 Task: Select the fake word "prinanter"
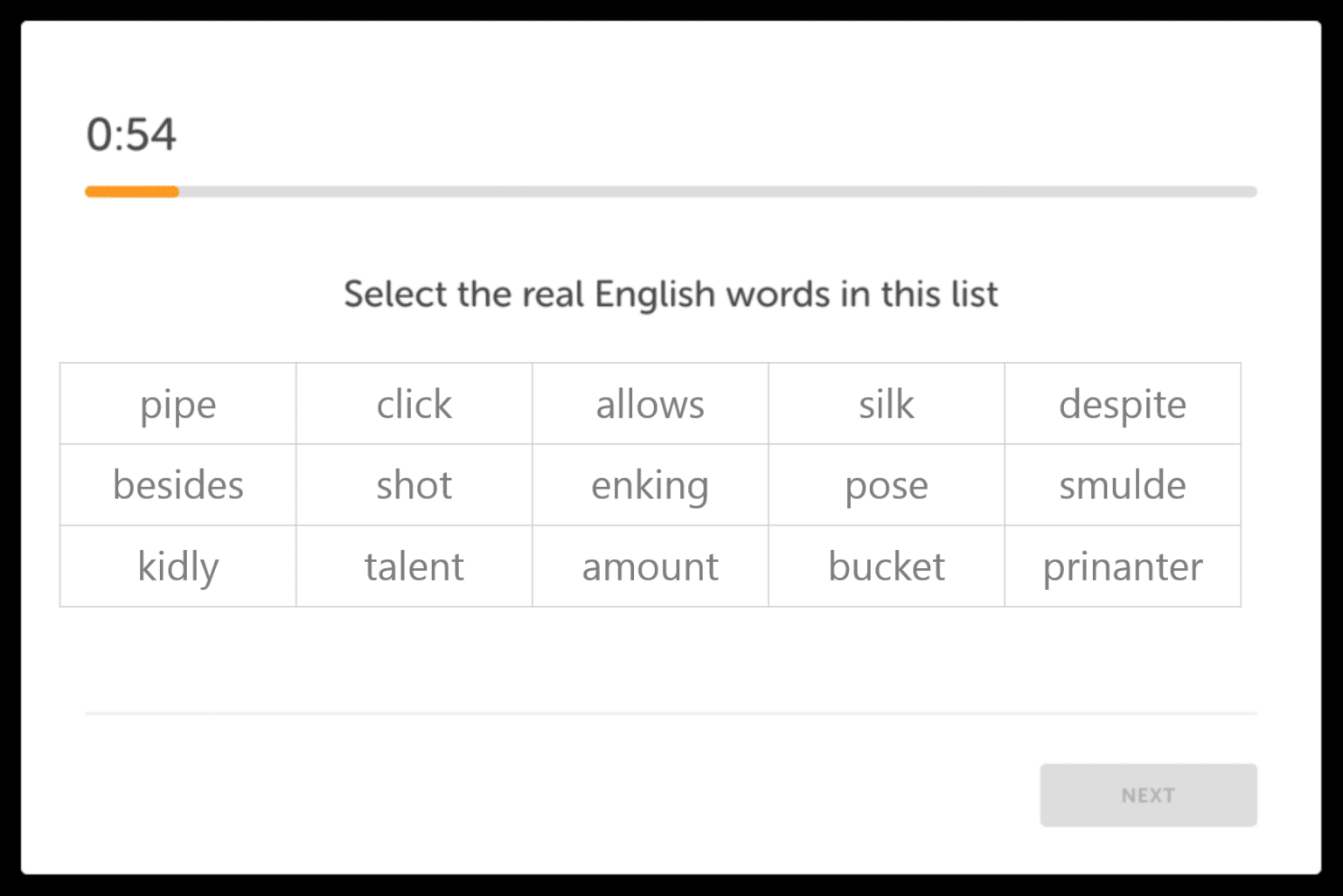point(1123,566)
